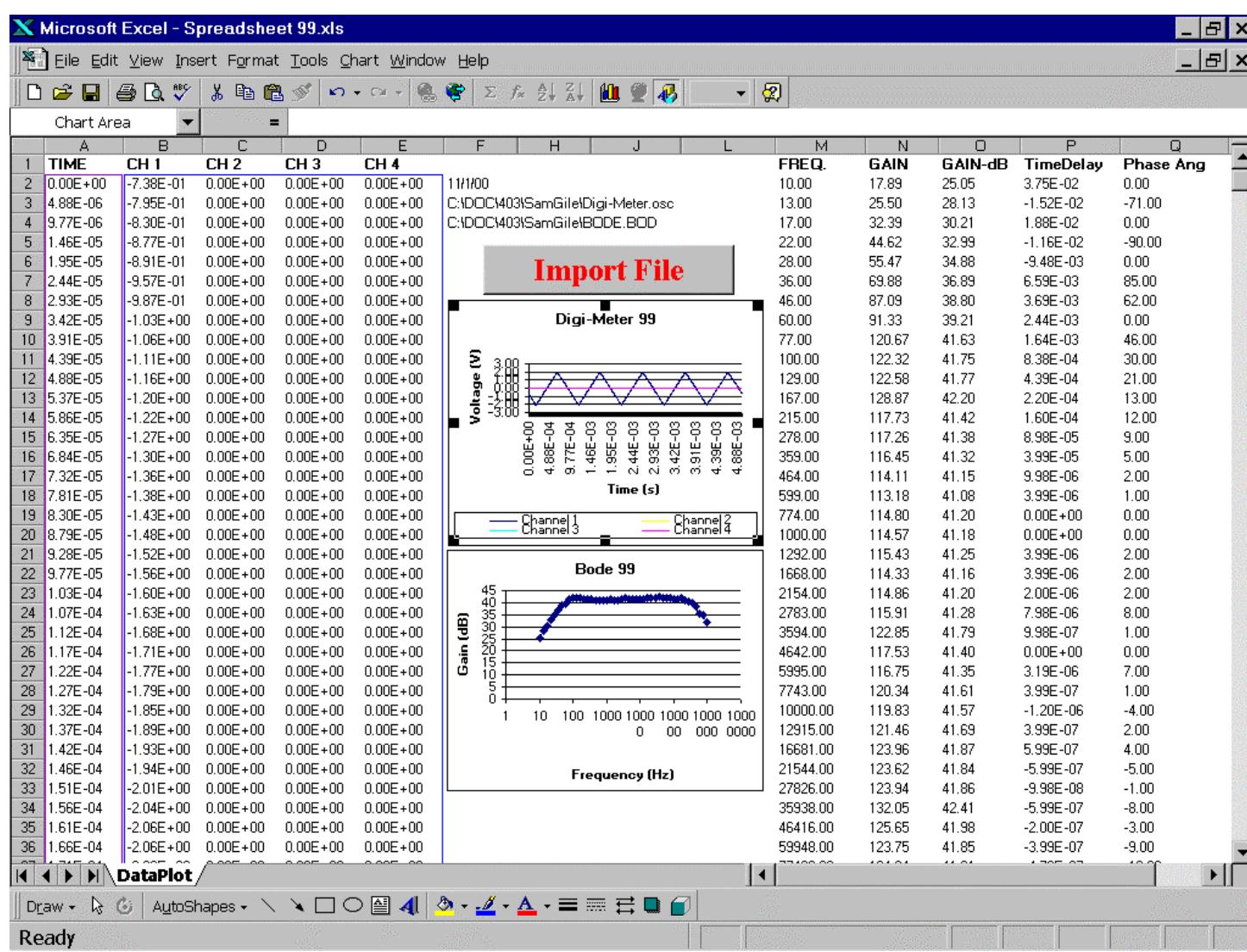Image resolution: width=1247 pixels, height=952 pixels.
Task: Open the File menu
Action: click(66, 60)
